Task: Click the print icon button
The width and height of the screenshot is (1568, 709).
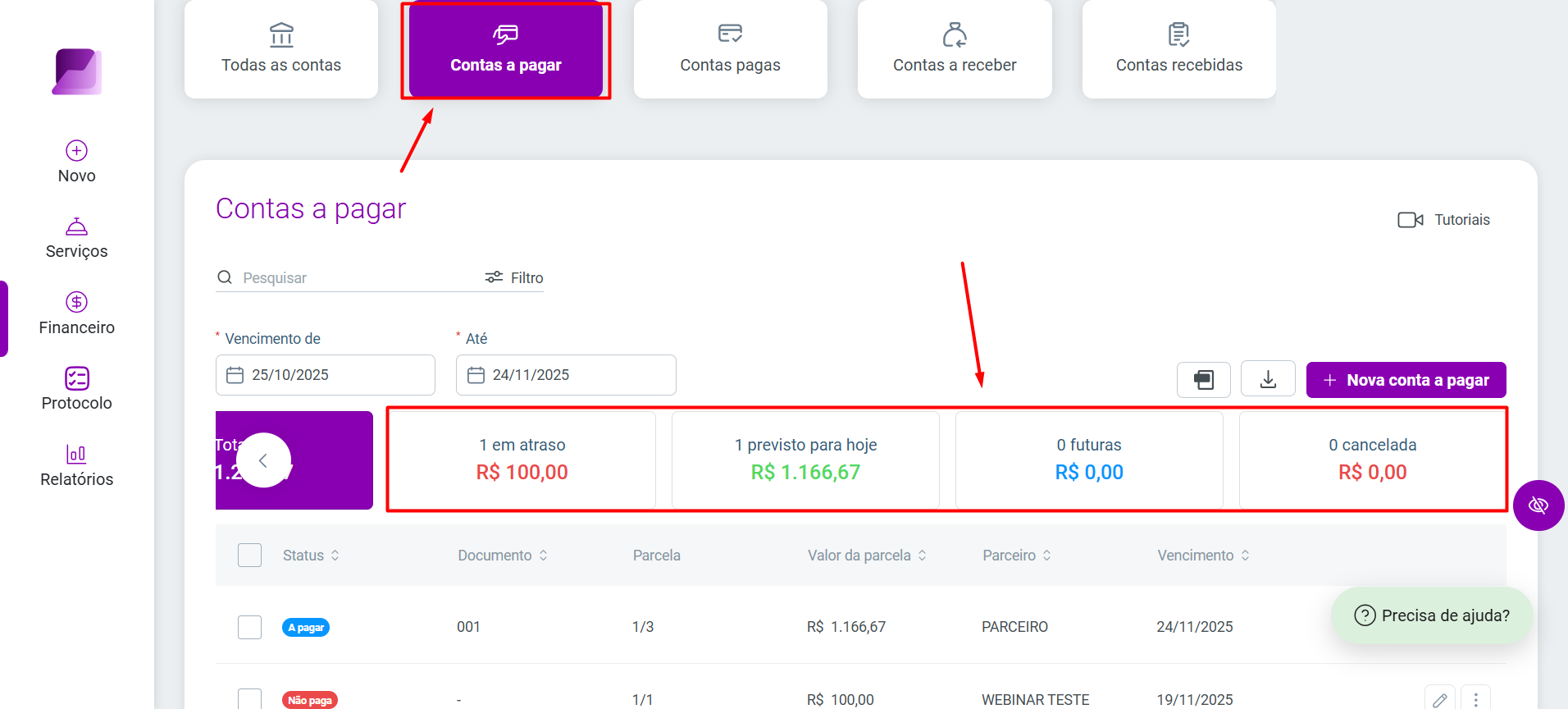Action: [x=1204, y=380]
